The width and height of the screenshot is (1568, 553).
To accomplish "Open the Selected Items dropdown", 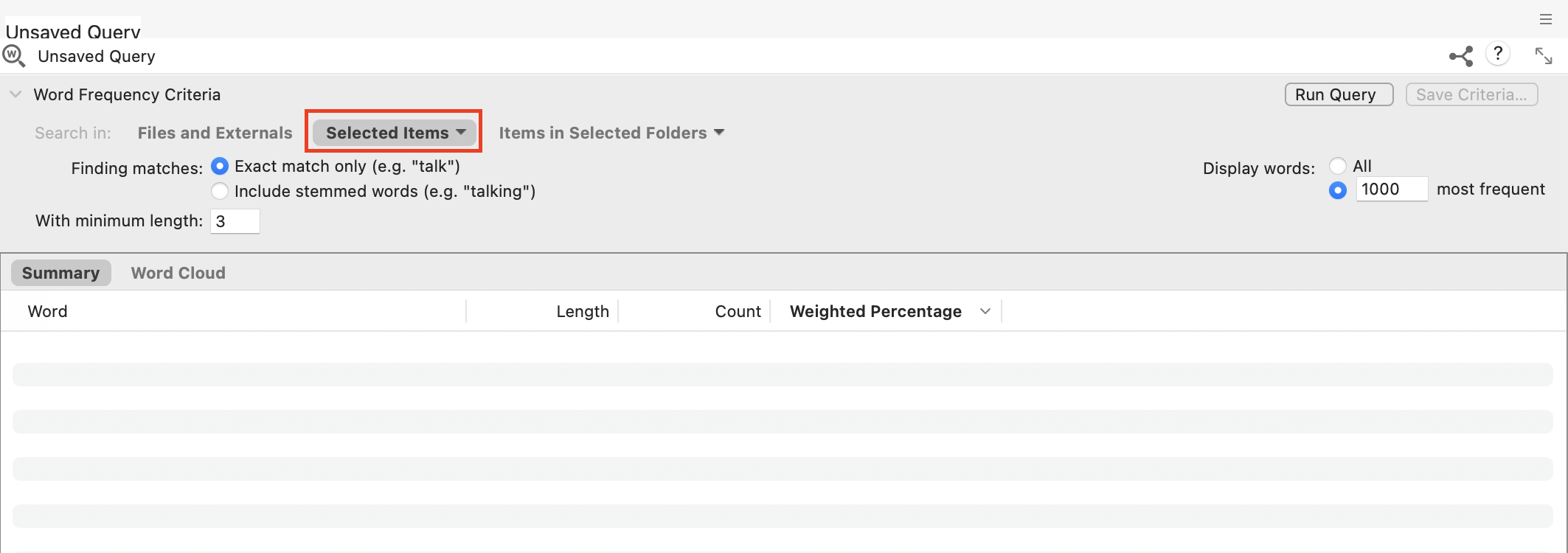I will coord(393,133).
